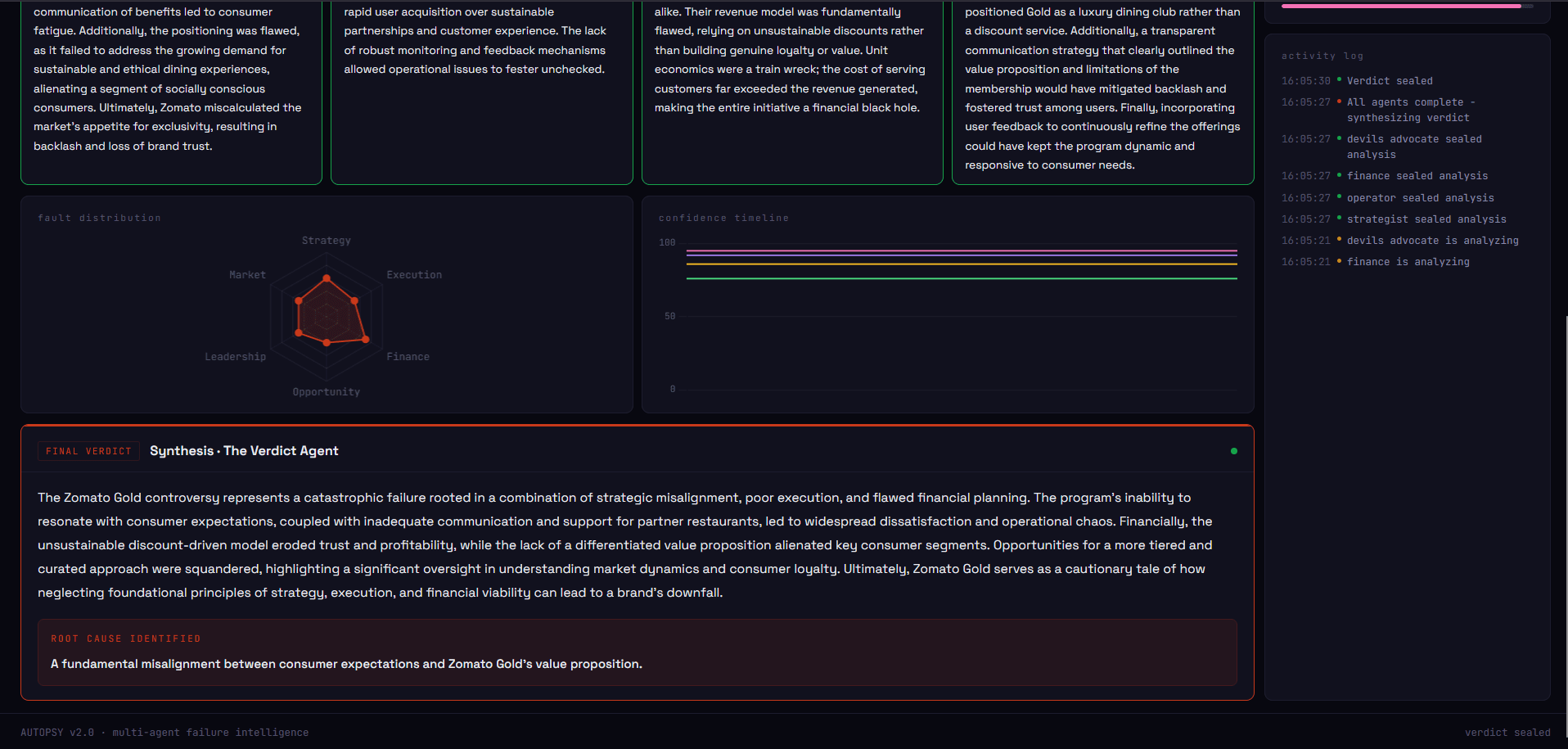Select the finance sealed analysis log entry
Image resolution: width=1568 pixels, height=749 pixels.
pos(1417,176)
